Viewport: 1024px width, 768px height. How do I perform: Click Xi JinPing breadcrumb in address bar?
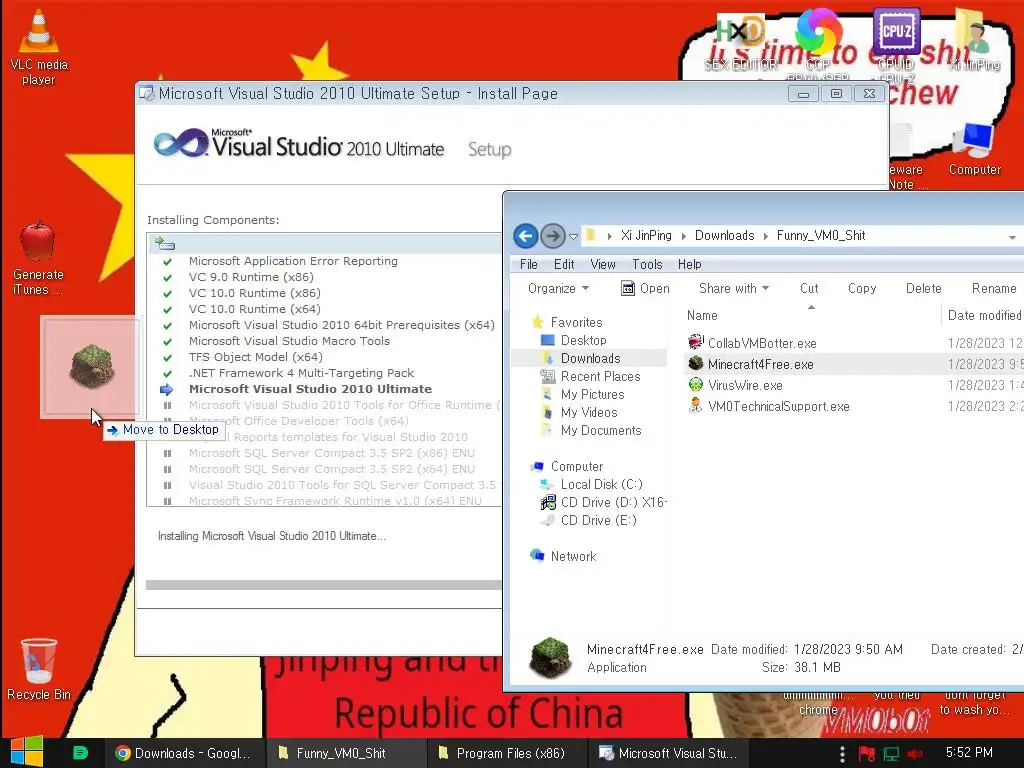[645, 236]
